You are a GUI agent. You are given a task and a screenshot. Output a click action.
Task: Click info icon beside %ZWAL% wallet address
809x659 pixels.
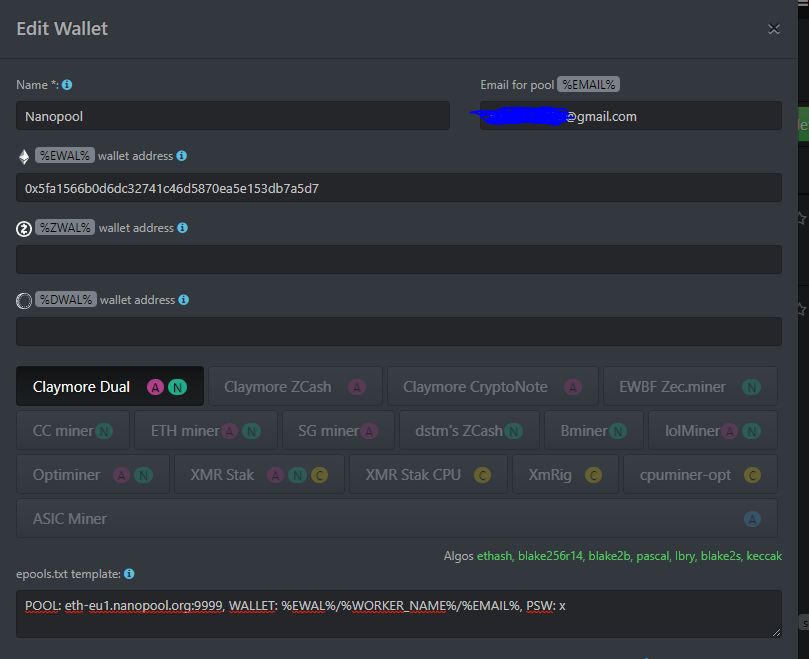(183, 228)
